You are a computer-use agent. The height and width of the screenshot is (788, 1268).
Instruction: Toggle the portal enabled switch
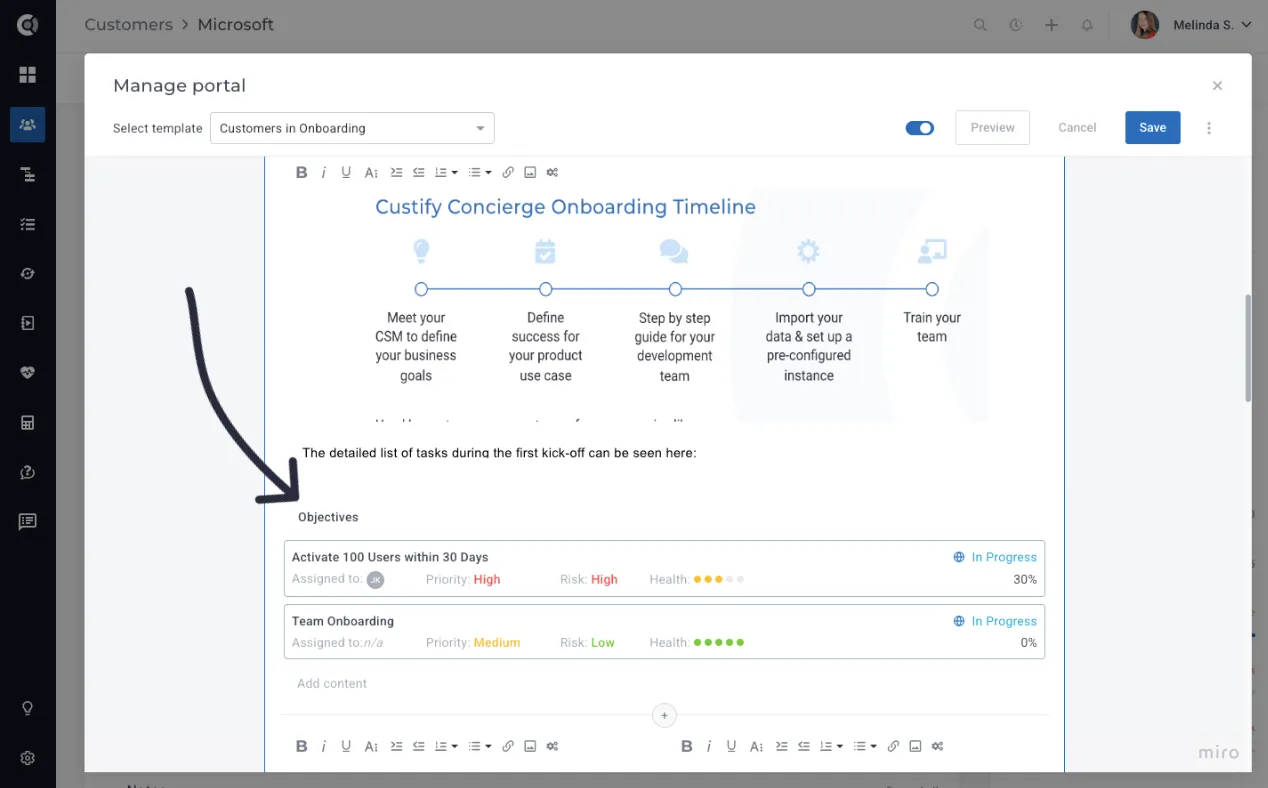920,128
